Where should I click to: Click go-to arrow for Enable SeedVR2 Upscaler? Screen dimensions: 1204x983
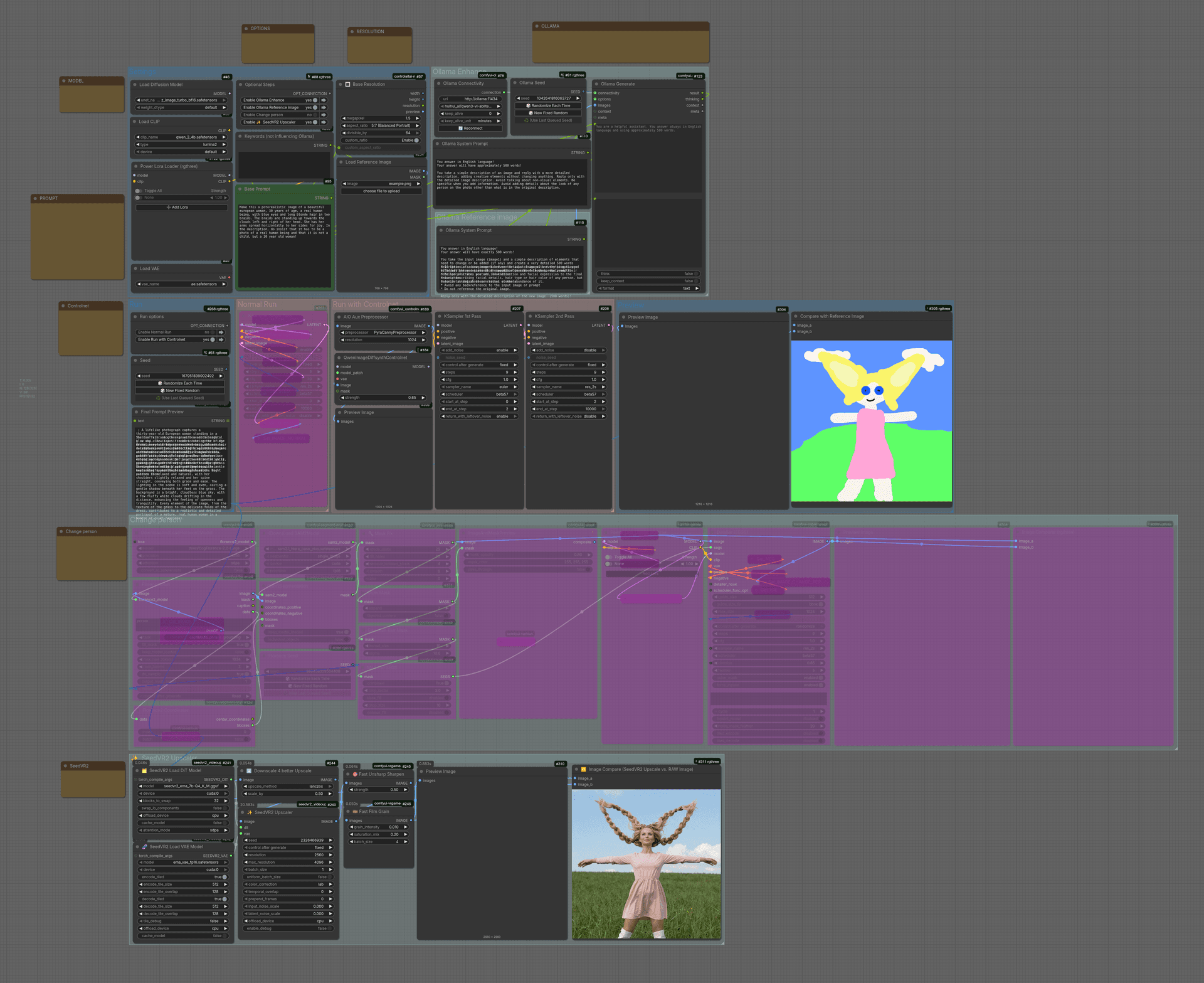(x=324, y=122)
